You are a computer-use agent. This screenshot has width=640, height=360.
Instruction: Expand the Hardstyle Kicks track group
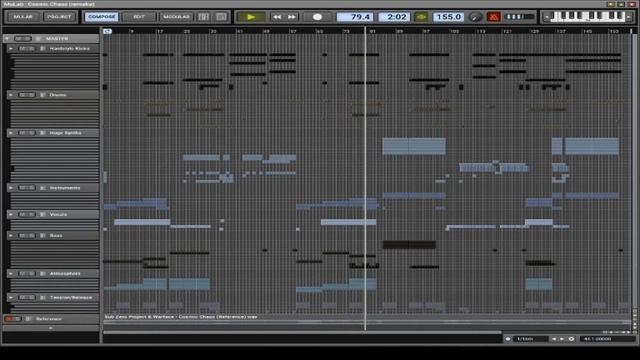click(x=11, y=48)
